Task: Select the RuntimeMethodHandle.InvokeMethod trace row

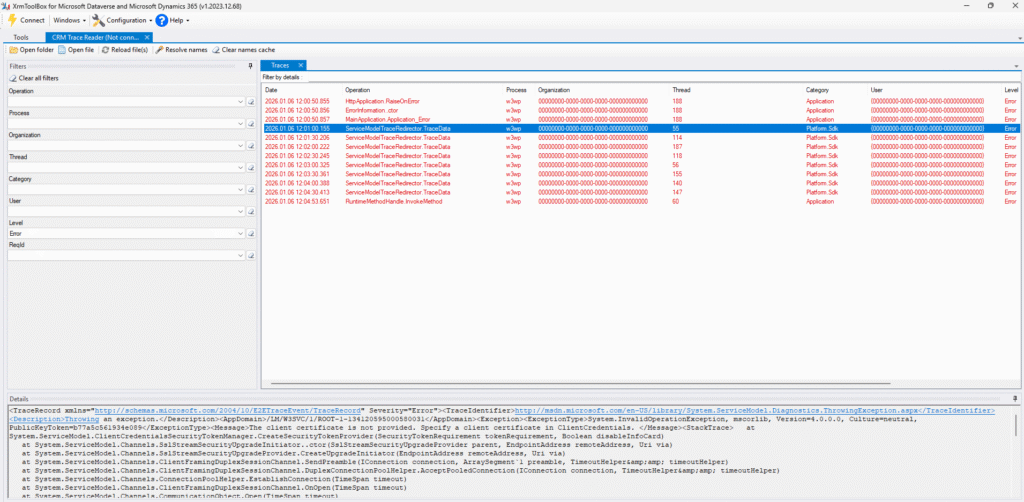Action: pos(640,202)
